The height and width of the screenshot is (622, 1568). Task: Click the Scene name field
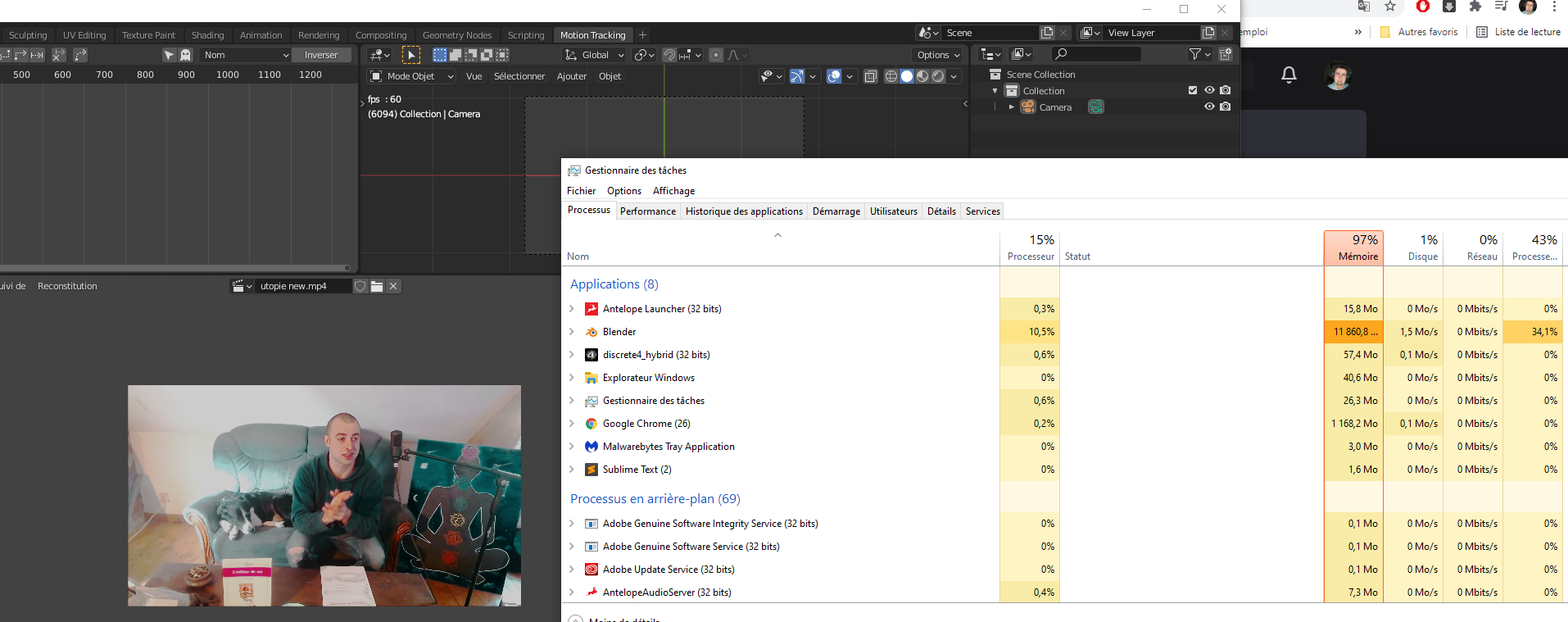990,33
